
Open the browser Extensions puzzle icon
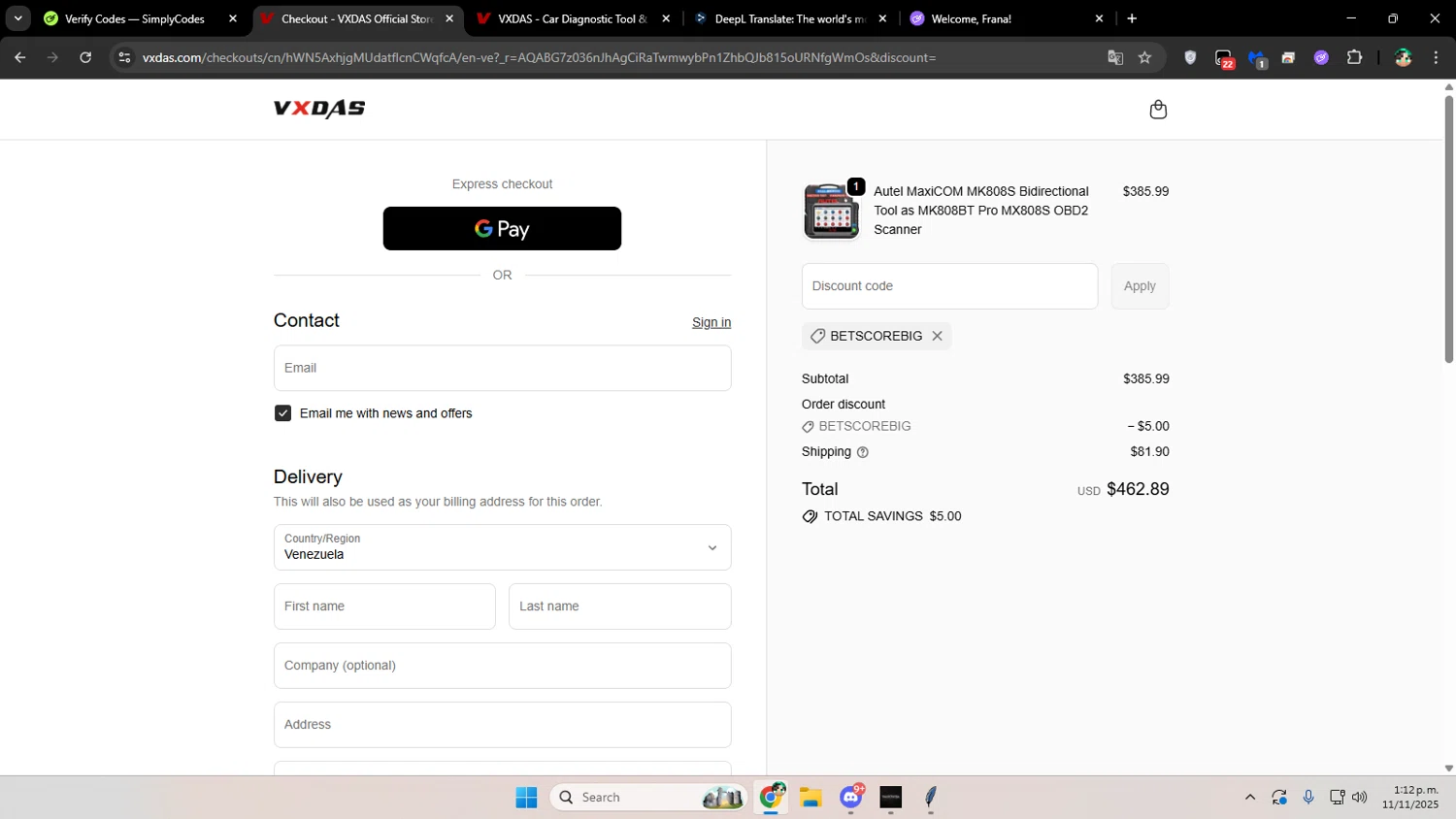[1354, 57]
